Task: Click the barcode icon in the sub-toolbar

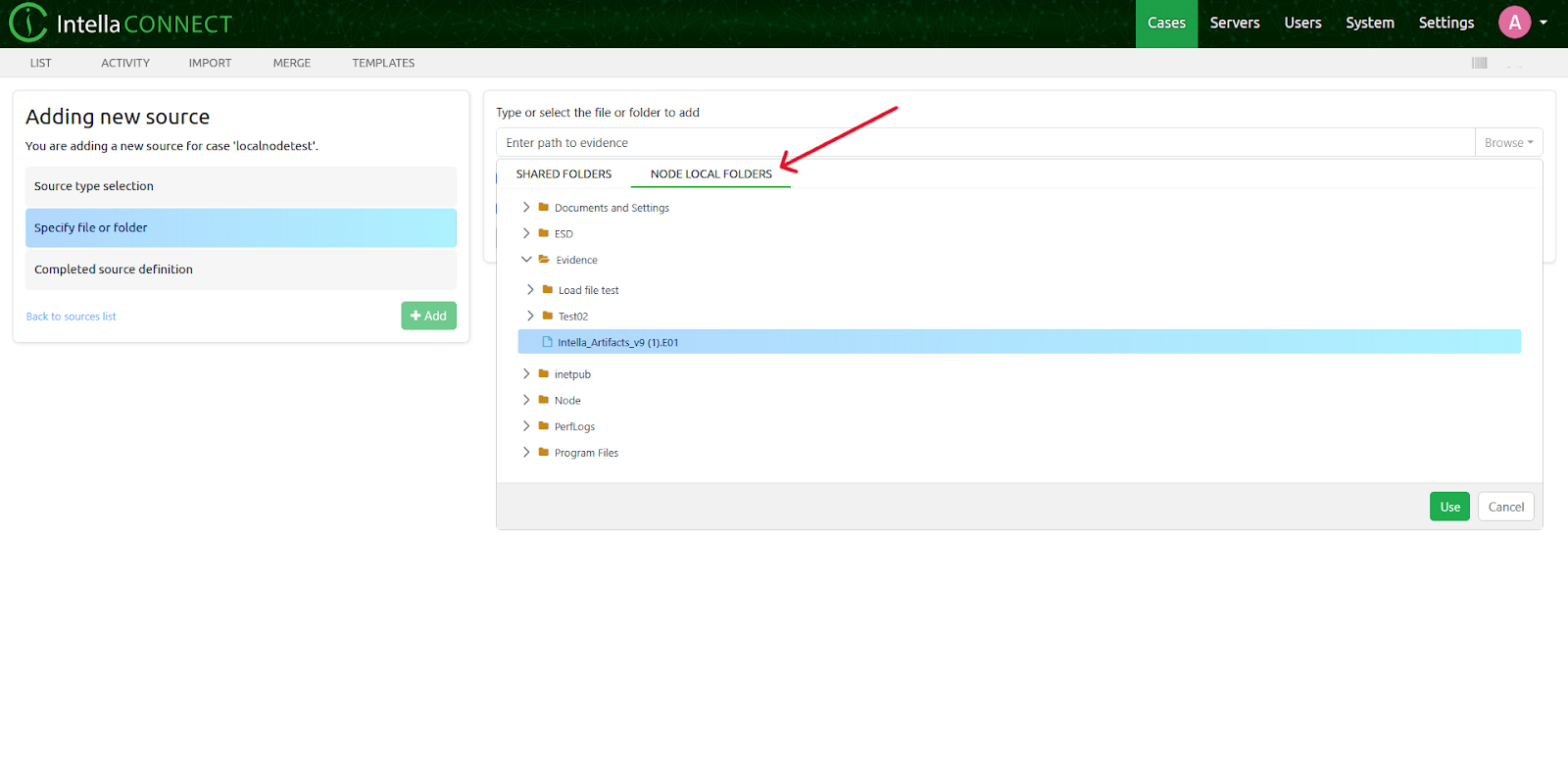Action: point(1479,63)
